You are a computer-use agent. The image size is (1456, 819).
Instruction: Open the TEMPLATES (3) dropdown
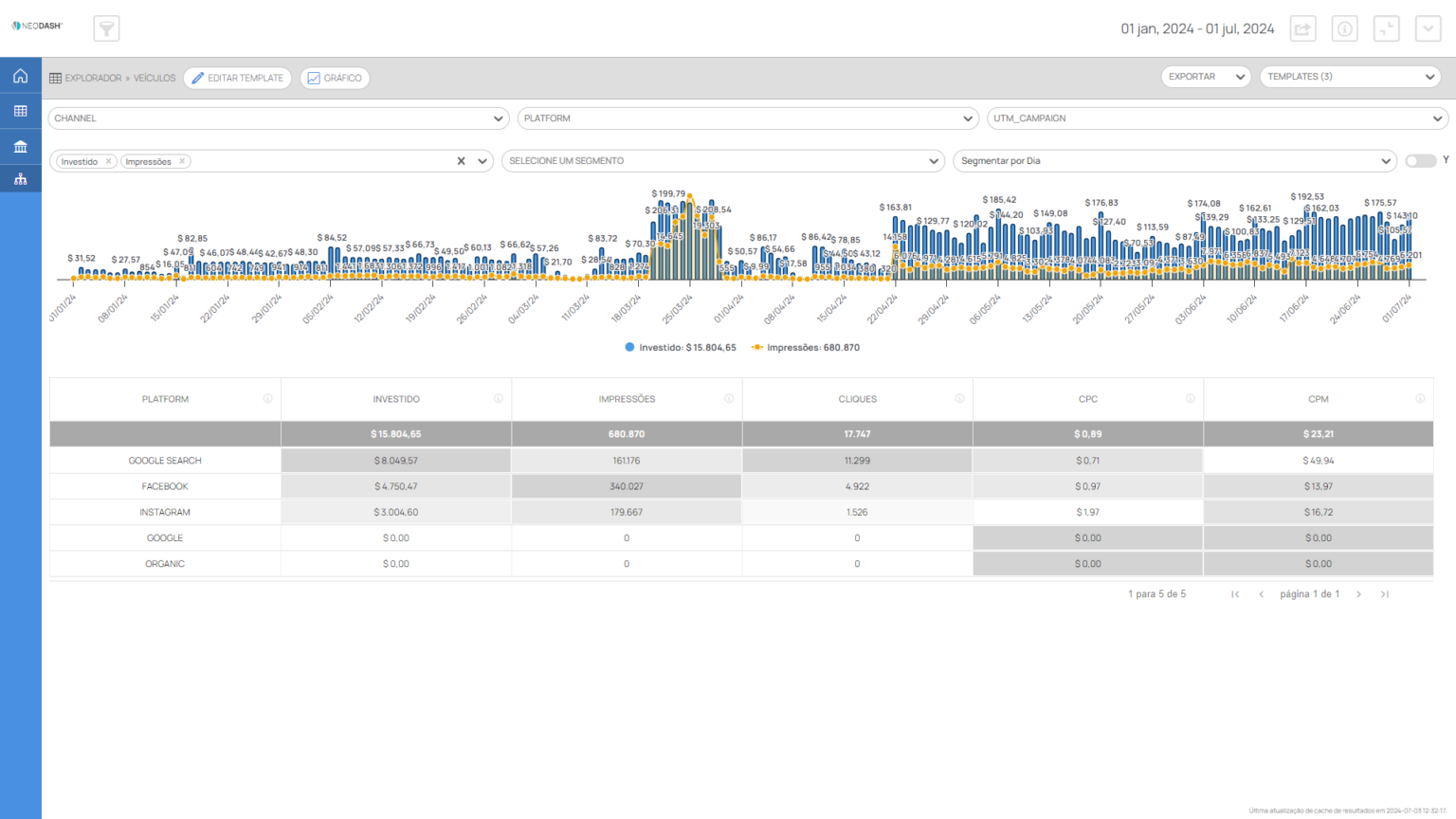tap(1350, 77)
